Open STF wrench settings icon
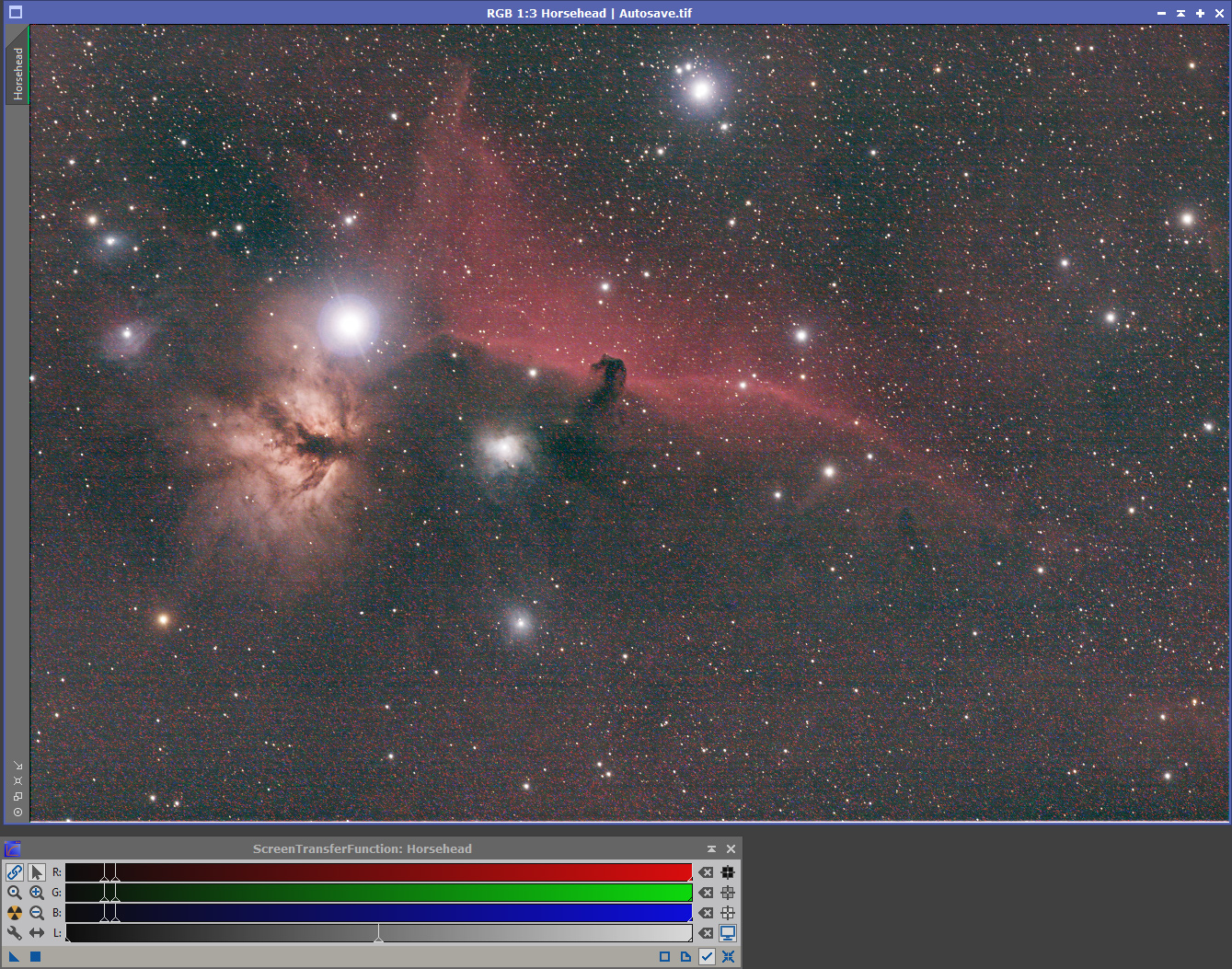 [x=15, y=933]
